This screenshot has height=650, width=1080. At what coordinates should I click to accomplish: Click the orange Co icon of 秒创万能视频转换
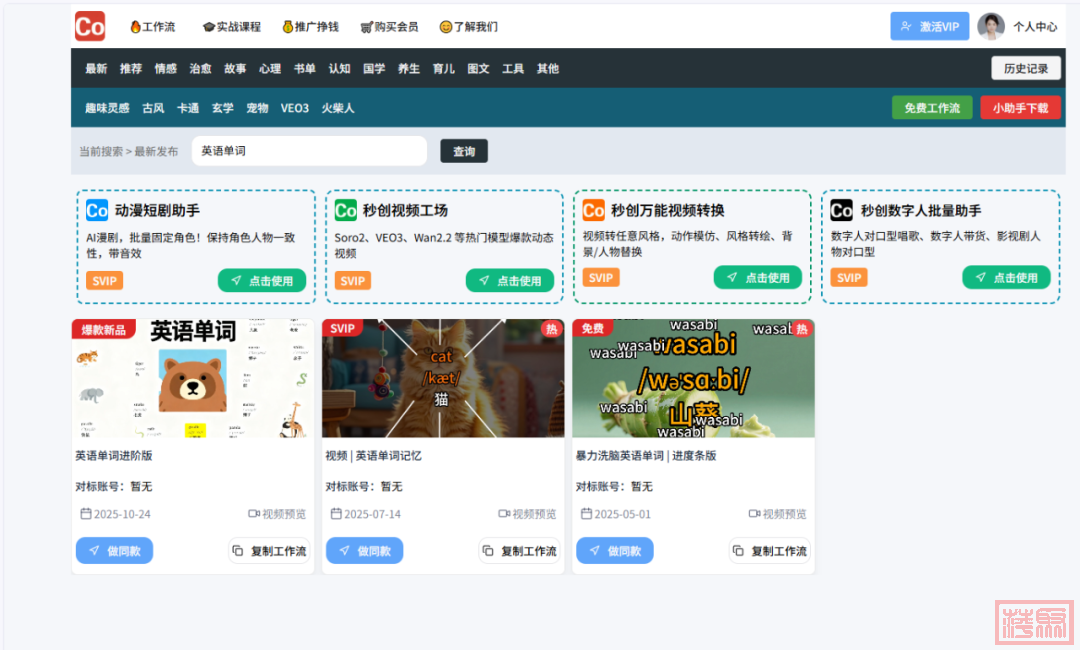pos(594,210)
